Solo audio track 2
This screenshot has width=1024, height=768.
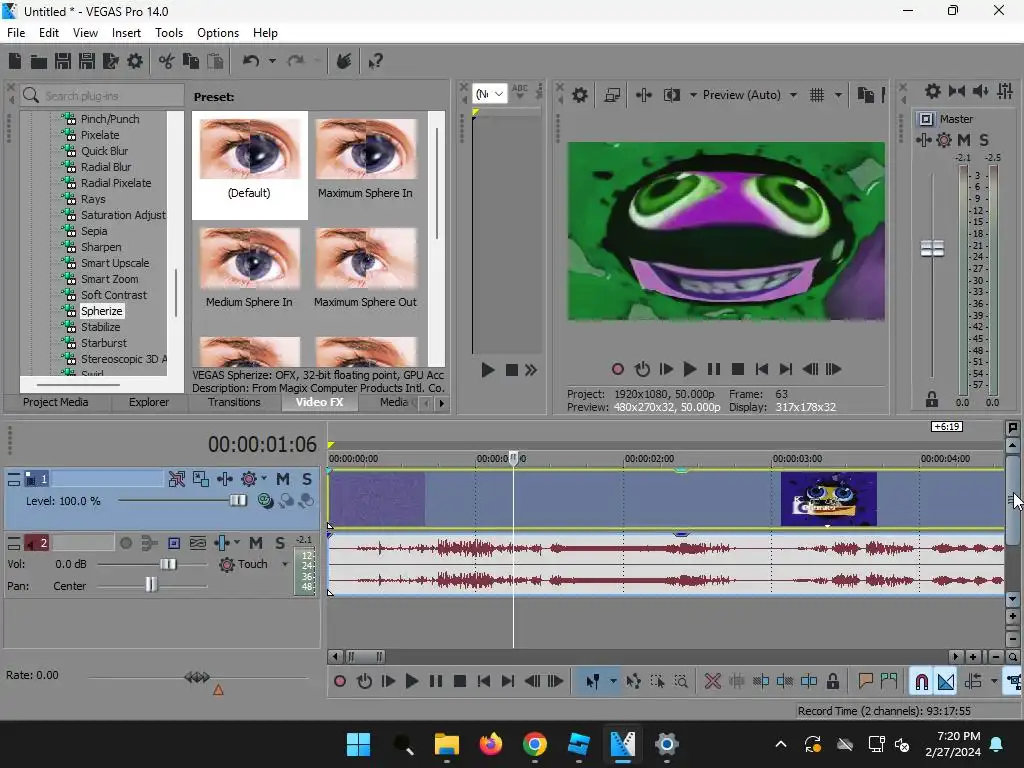[x=280, y=543]
